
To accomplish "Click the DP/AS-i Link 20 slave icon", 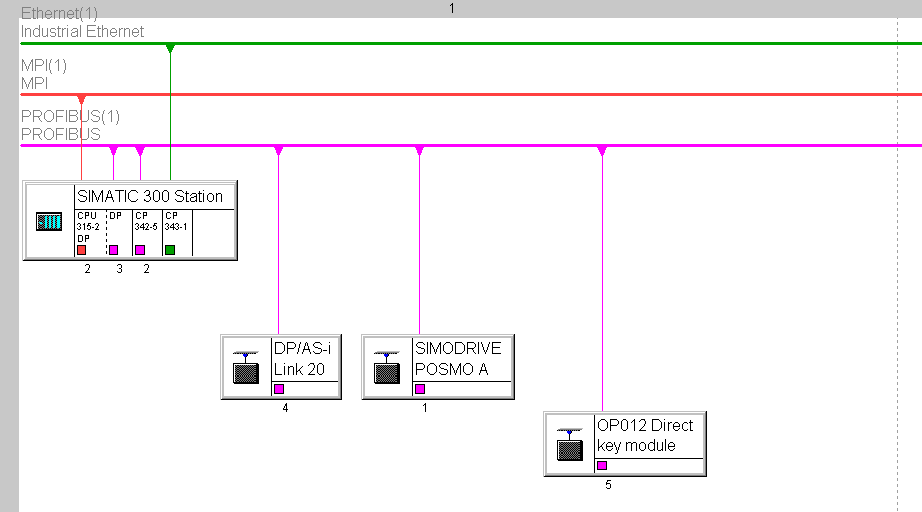I will (x=246, y=367).
